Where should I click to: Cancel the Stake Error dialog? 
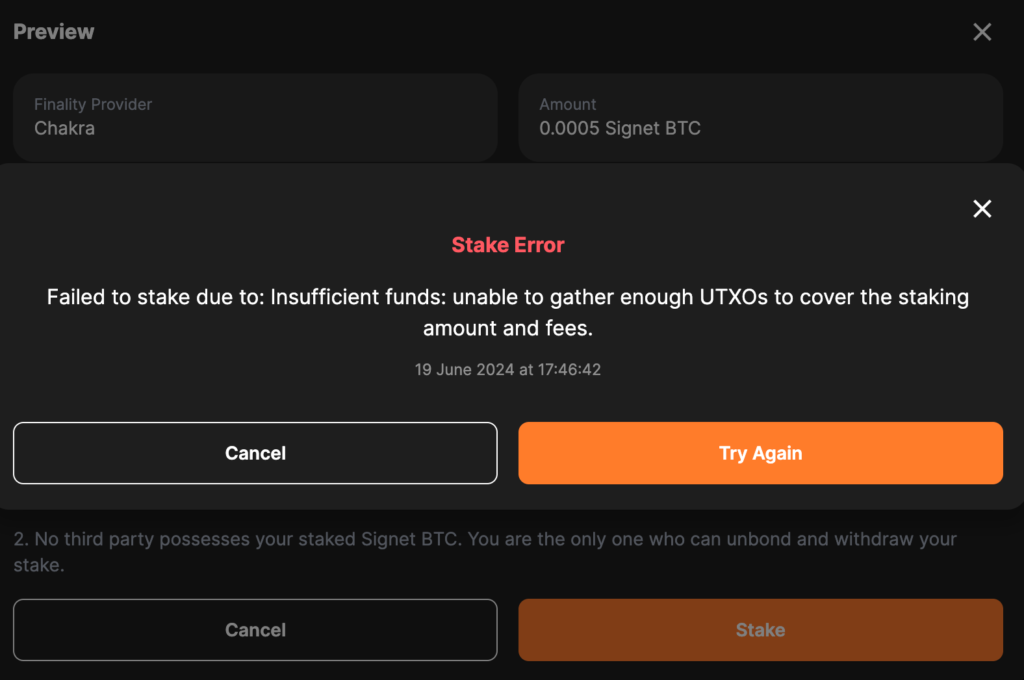tap(255, 453)
